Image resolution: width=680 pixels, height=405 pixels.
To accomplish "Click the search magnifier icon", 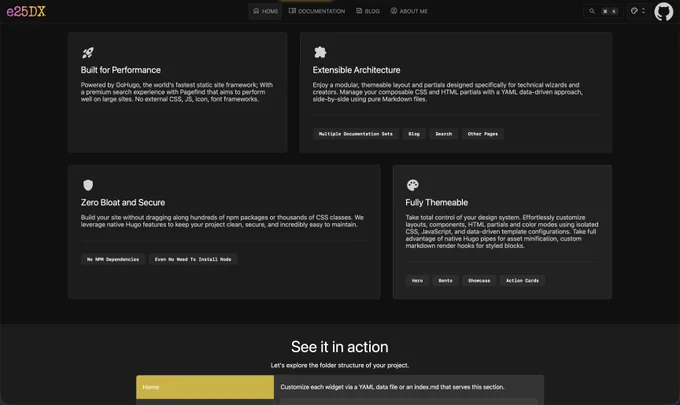I will point(592,11).
